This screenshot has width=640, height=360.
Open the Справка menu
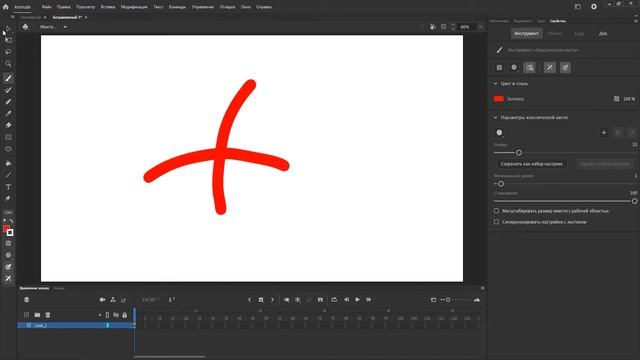pos(264,7)
